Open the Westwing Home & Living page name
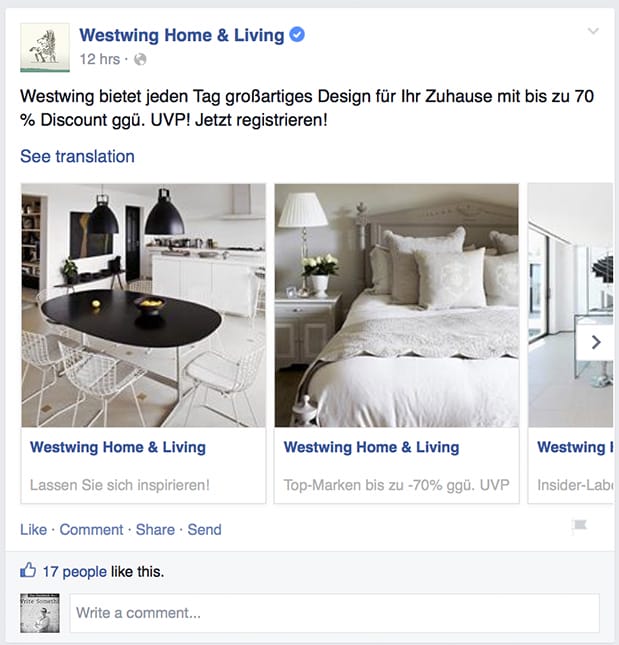Screen dimensions: 619x645 coord(181,35)
